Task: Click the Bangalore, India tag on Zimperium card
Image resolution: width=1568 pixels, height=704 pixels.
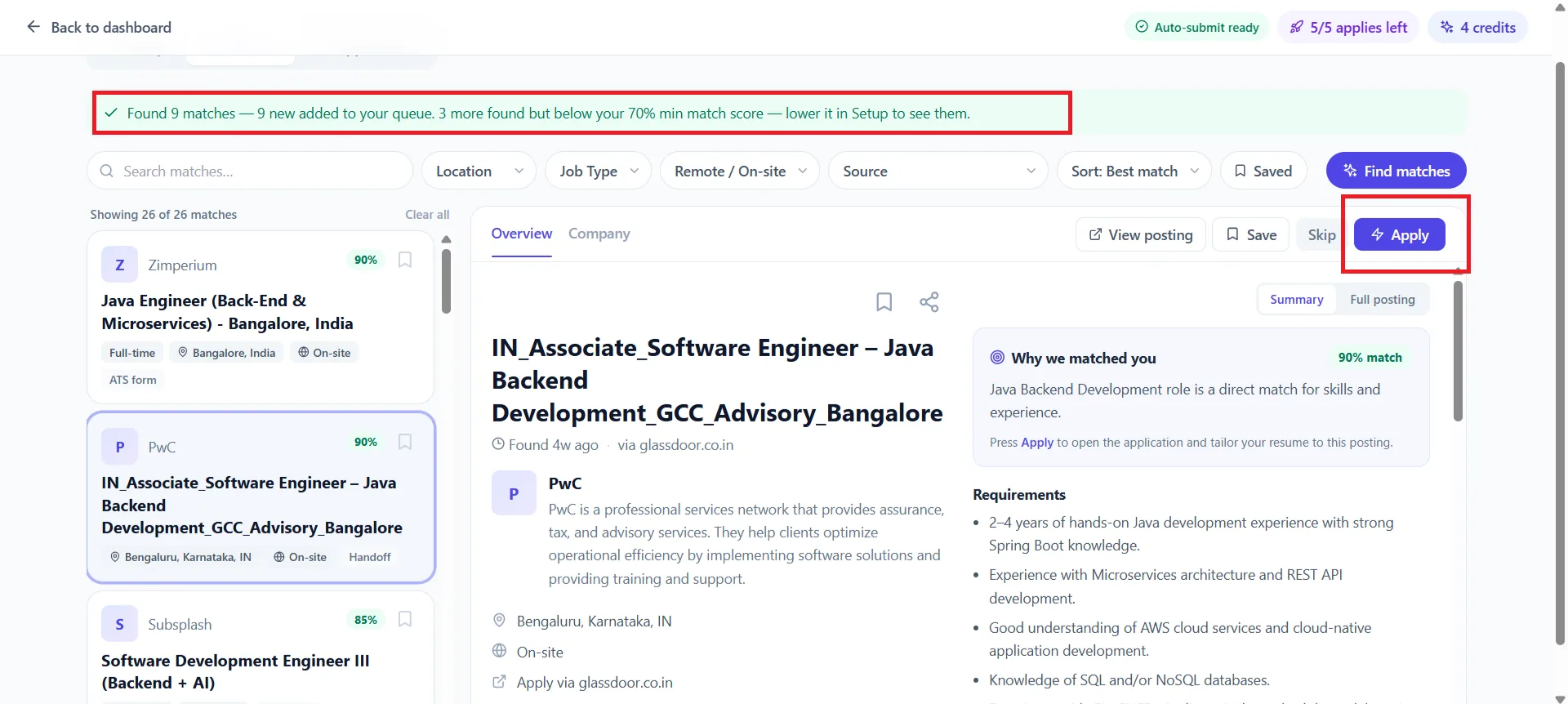Action: [x=227, y=353]
